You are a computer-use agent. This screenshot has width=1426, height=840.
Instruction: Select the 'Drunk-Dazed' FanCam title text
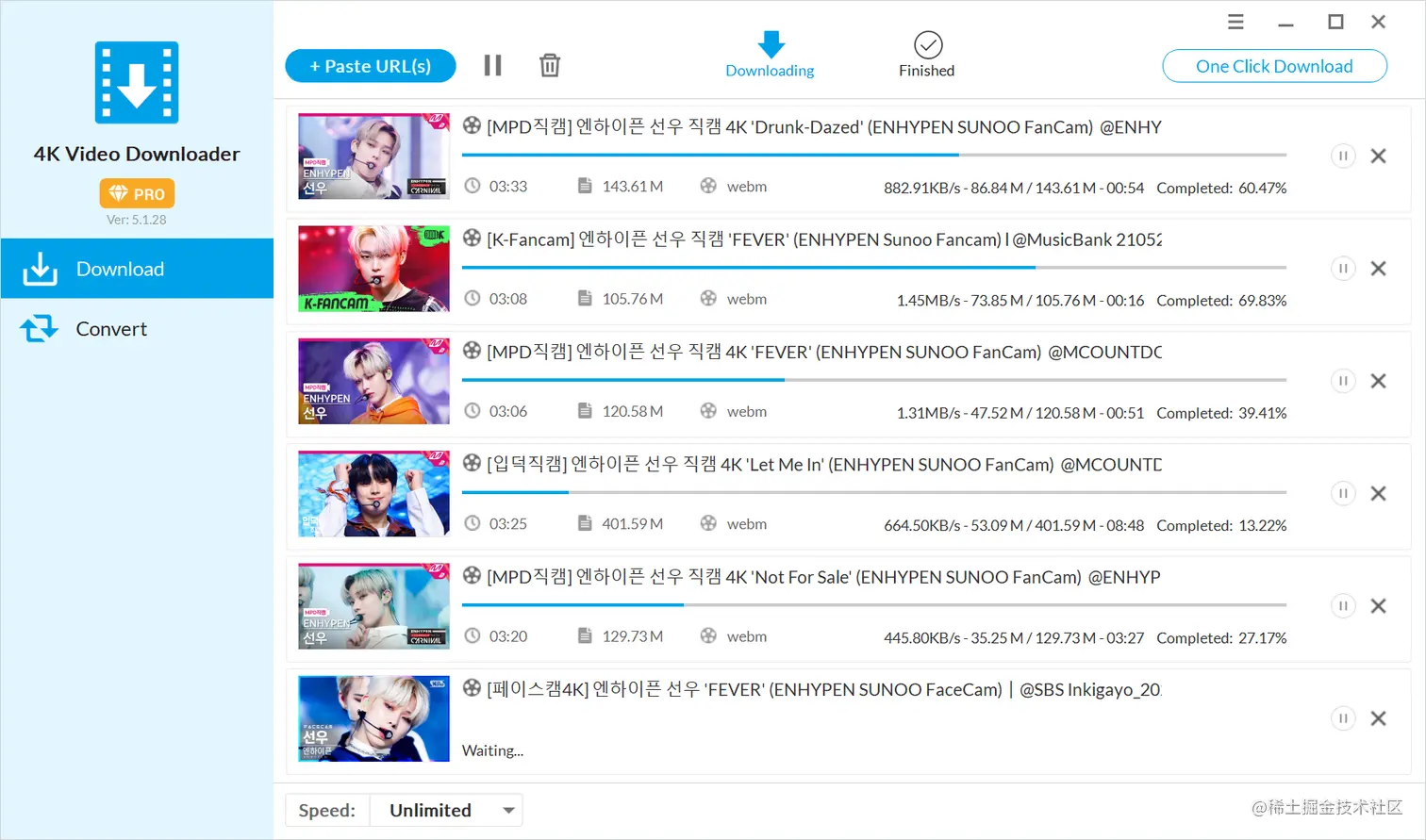pyautogui.click(x=824, y=127)
